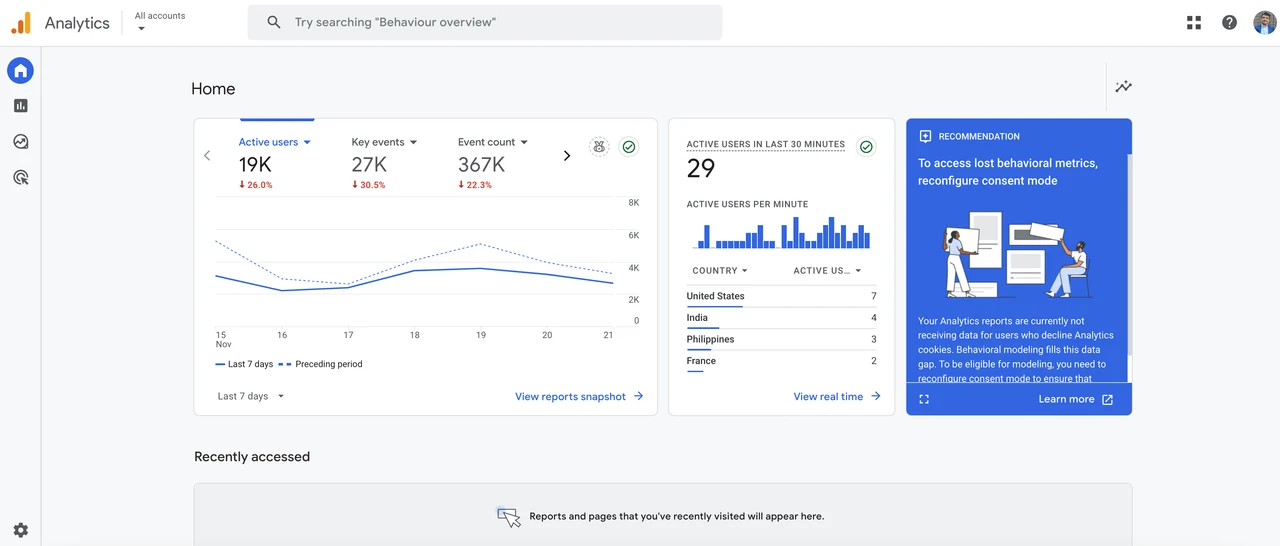Open the Insights sparkline icon
This screenshot has width=1280, height=546.
1124,87
